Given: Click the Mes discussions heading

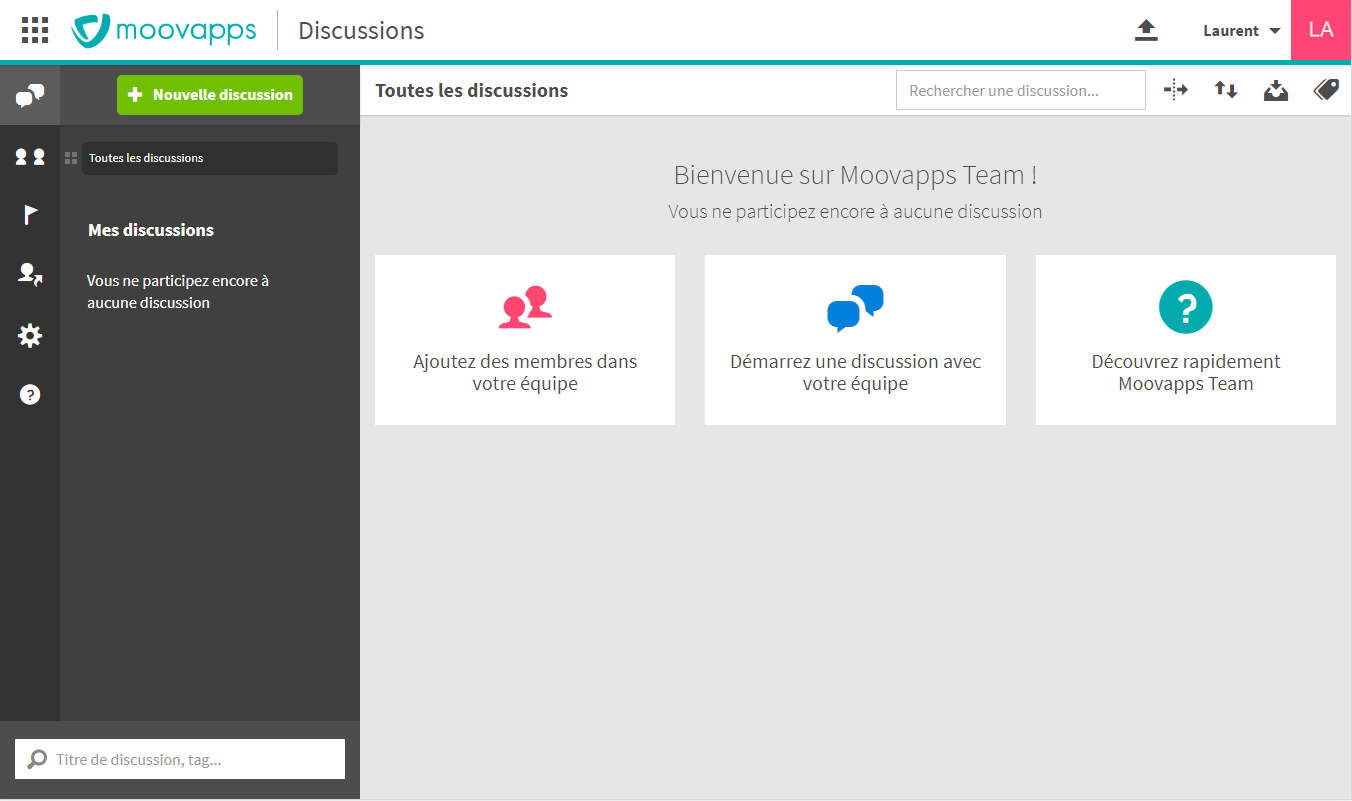Looking at the screenshot, I should [151, 230].
